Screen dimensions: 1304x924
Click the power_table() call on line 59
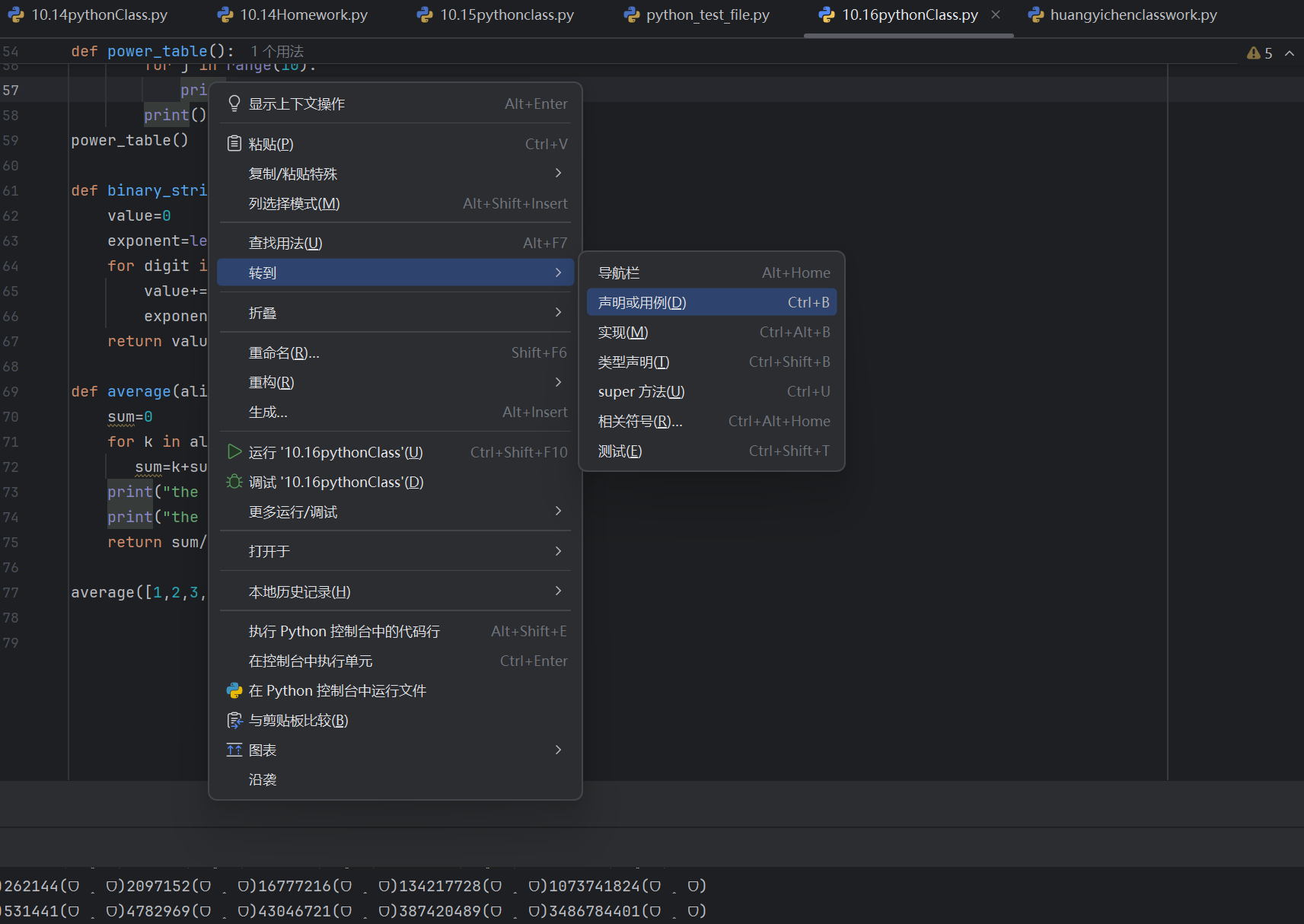tap(129, 140)
